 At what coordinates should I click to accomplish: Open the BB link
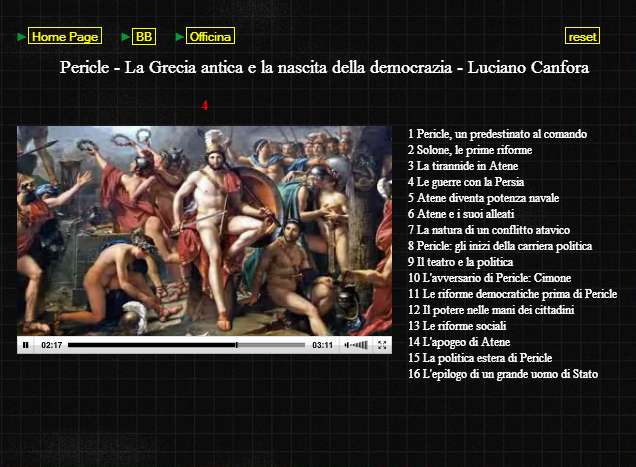click(x=144, y=37)
